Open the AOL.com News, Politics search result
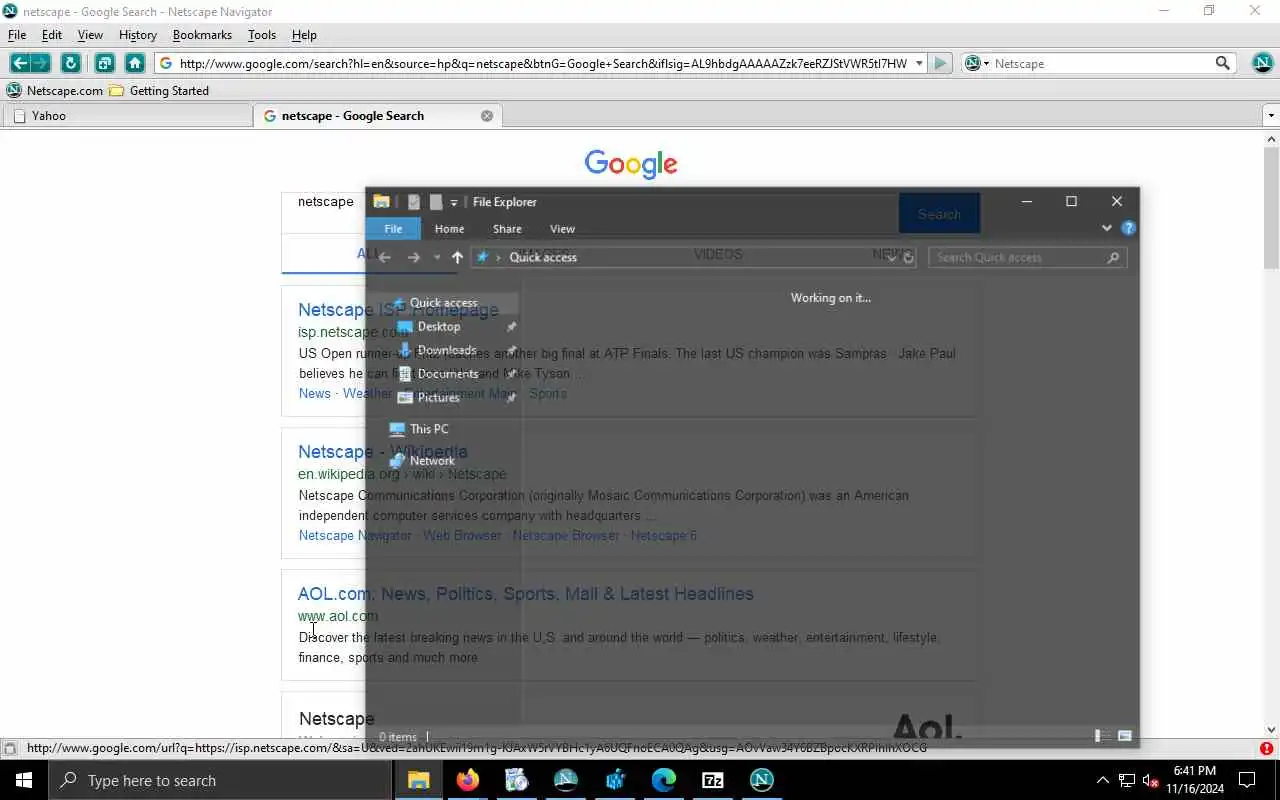 pyautogui.click(x=526, y=594)
